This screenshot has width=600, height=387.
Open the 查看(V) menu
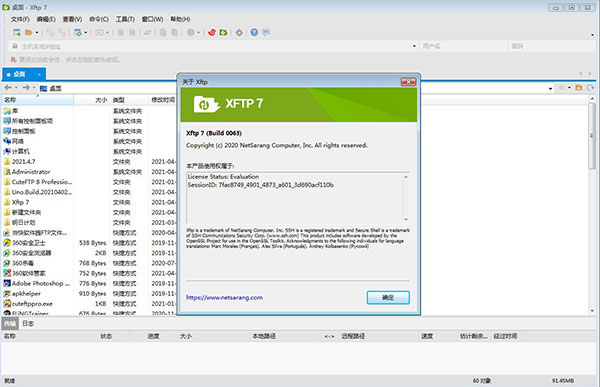point(72,19)
